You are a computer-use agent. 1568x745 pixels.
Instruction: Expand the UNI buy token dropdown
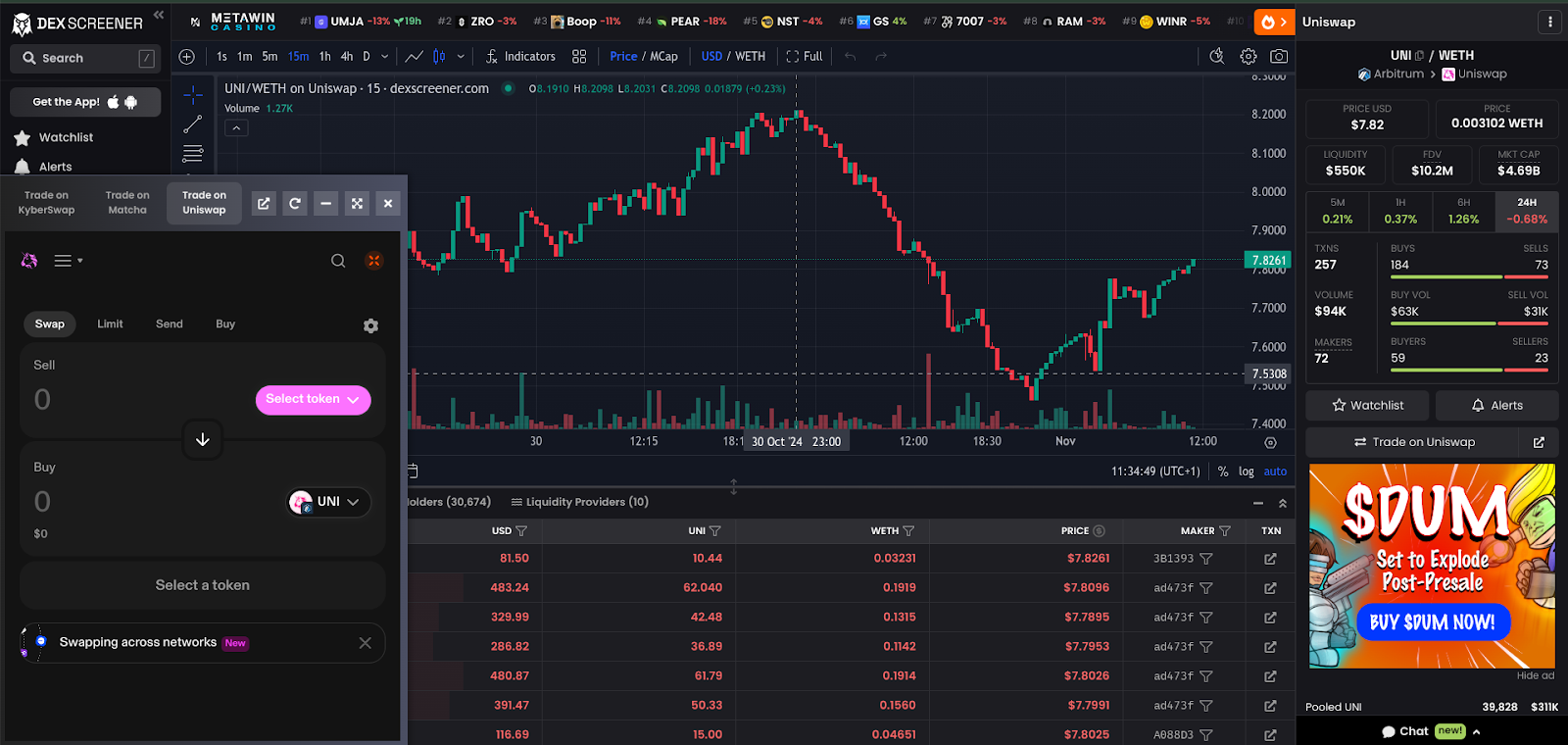(x=329, y=502)
